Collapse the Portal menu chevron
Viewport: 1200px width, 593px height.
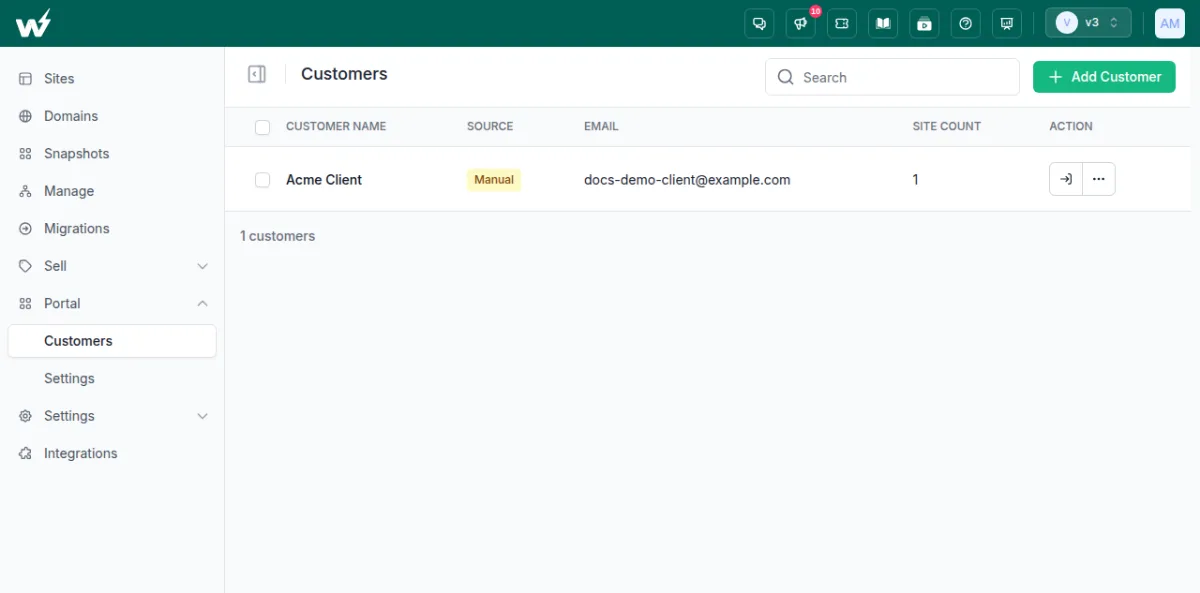point(203,303)
